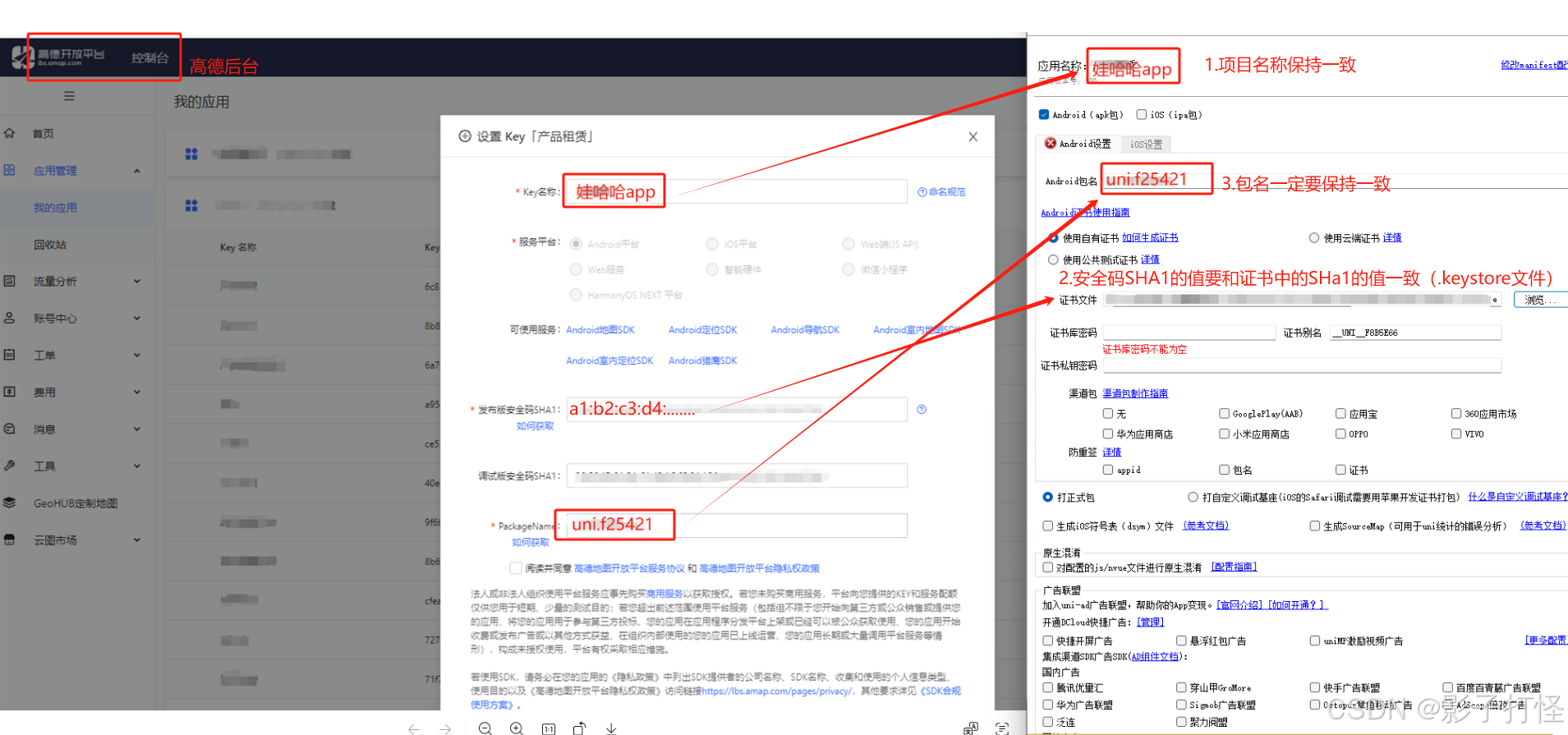Select iOS平台 service platform radio
Screen dimensions: 1568x735
pos(712,244)
